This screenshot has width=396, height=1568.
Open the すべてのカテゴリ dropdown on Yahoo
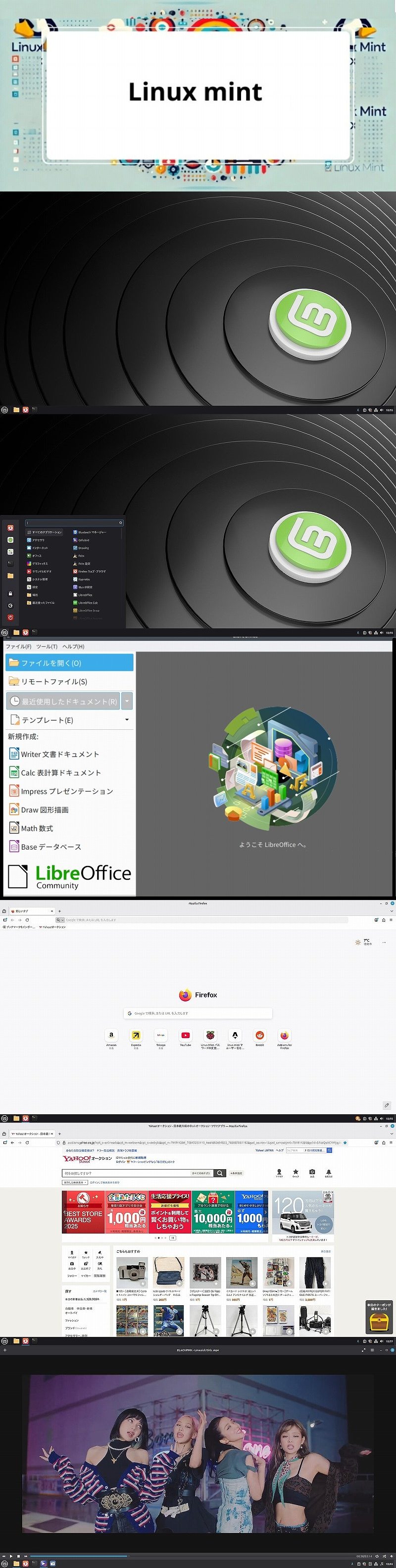201,1173
